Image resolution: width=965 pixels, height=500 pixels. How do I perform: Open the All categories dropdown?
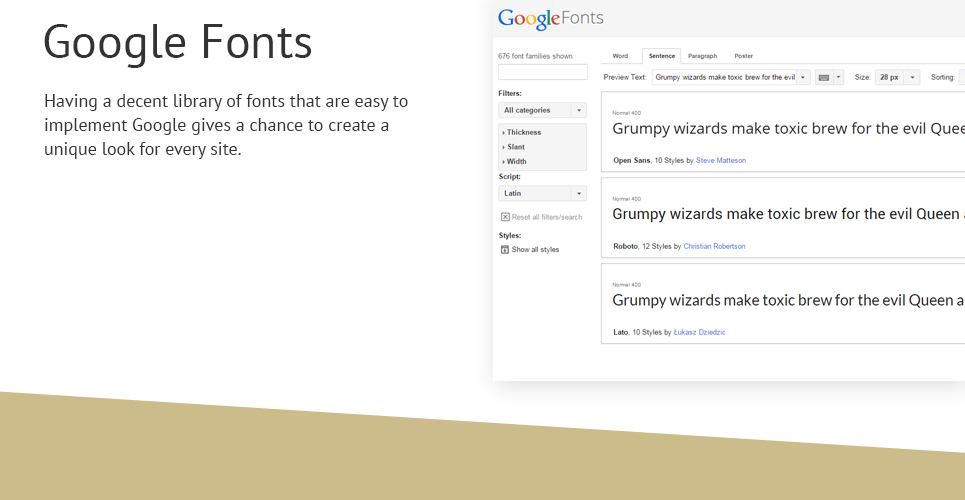542,110
